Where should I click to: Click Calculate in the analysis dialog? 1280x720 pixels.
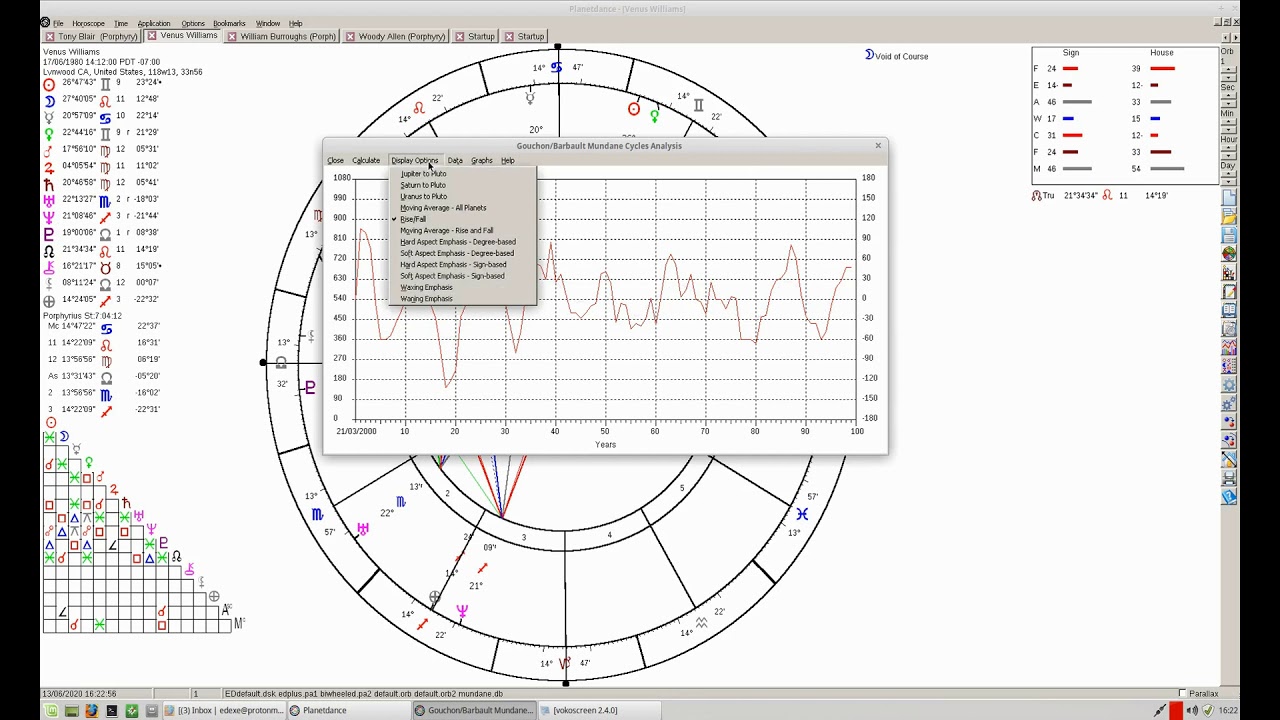click(x=366, y=160)
